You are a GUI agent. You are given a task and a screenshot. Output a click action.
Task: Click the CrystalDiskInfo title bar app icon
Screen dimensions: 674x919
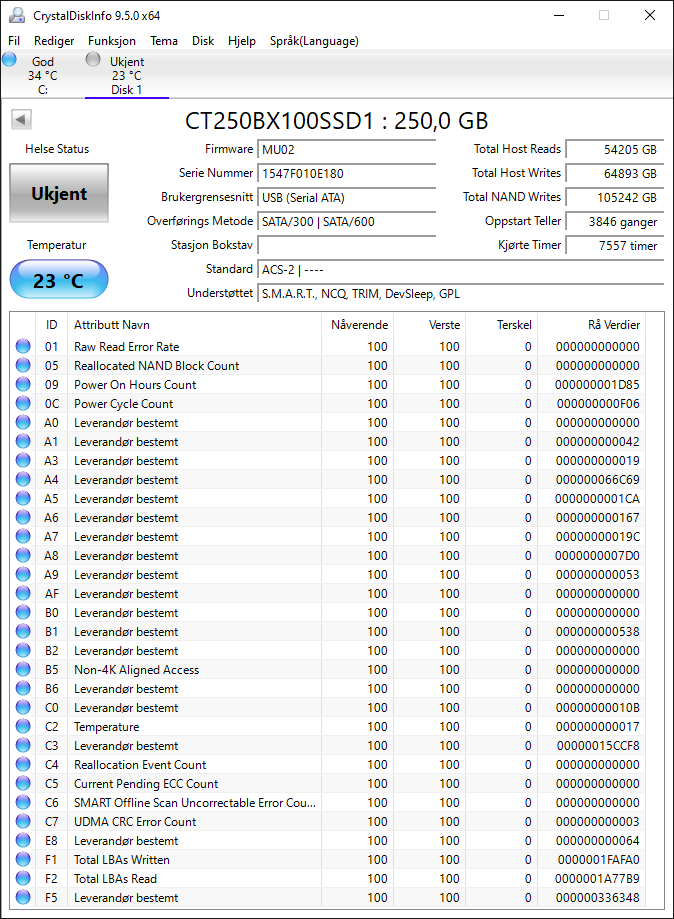[16, 15]
